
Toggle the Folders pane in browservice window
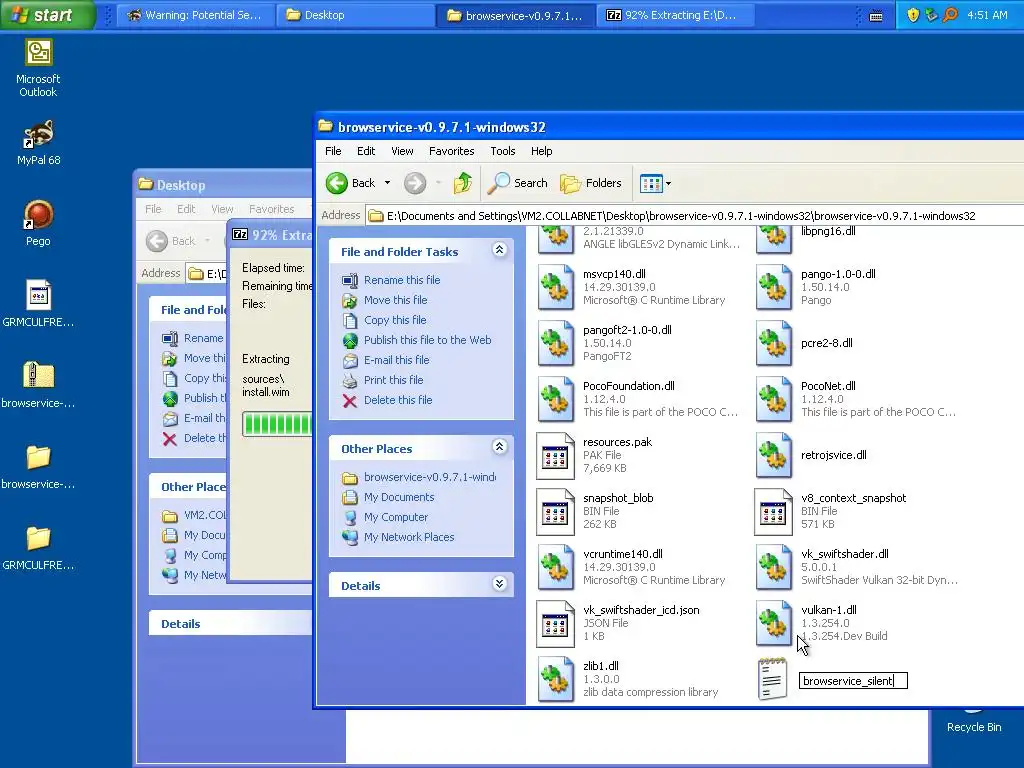point(590,184)
